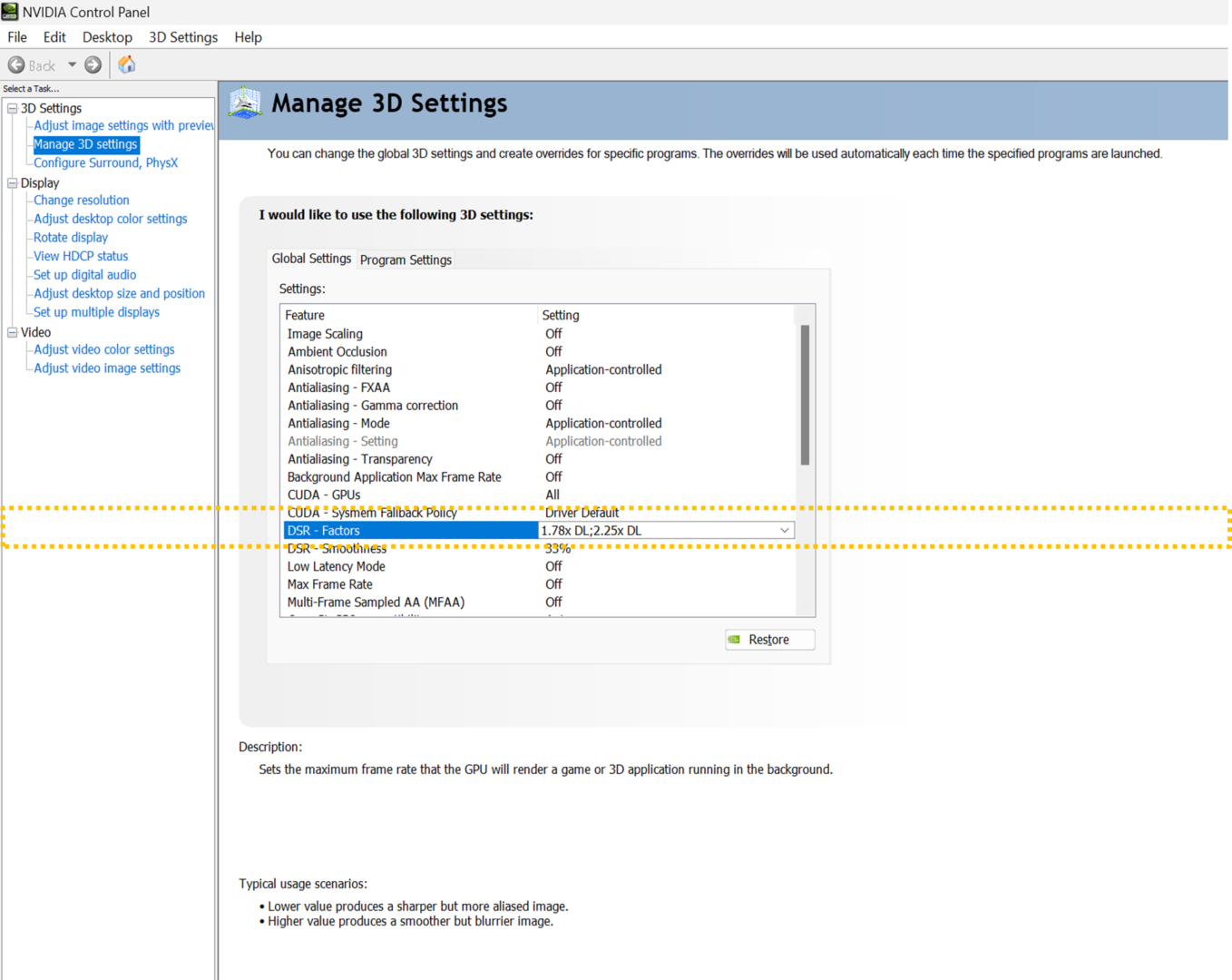Open Adjust video image settings
1232x980 pixels.
(x=107, y=367)
